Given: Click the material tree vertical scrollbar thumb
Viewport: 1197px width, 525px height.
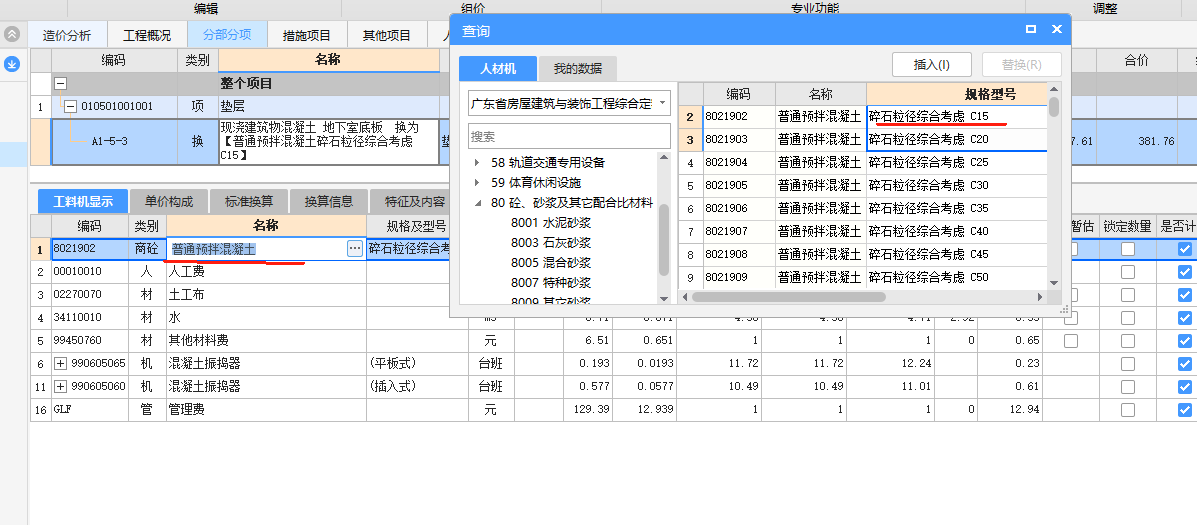Looking at the screenshot, I should click(663, 240).
